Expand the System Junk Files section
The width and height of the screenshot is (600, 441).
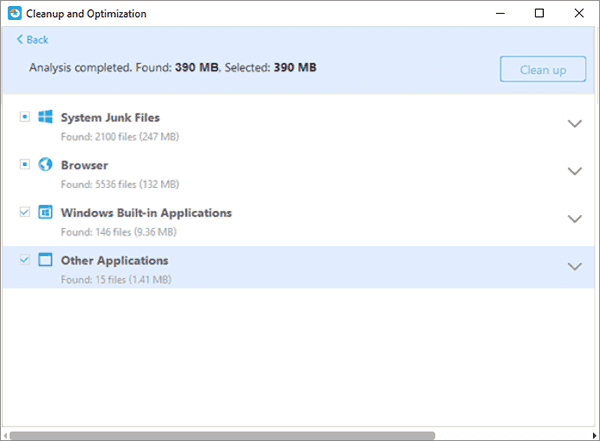(x=574, y=123)
